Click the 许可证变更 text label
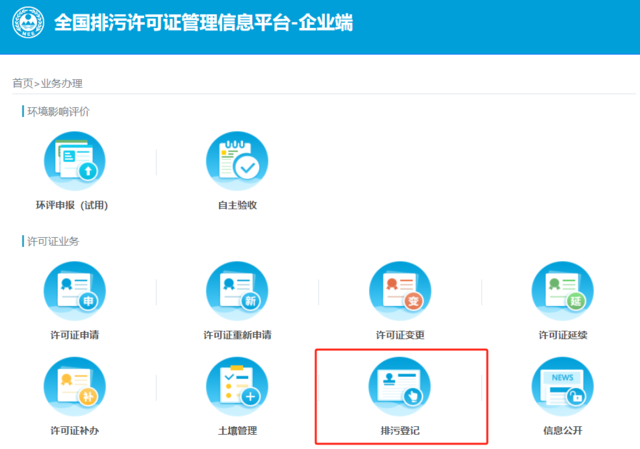The image size is (640, 449). pyautogui.click(x=400, y=335)
